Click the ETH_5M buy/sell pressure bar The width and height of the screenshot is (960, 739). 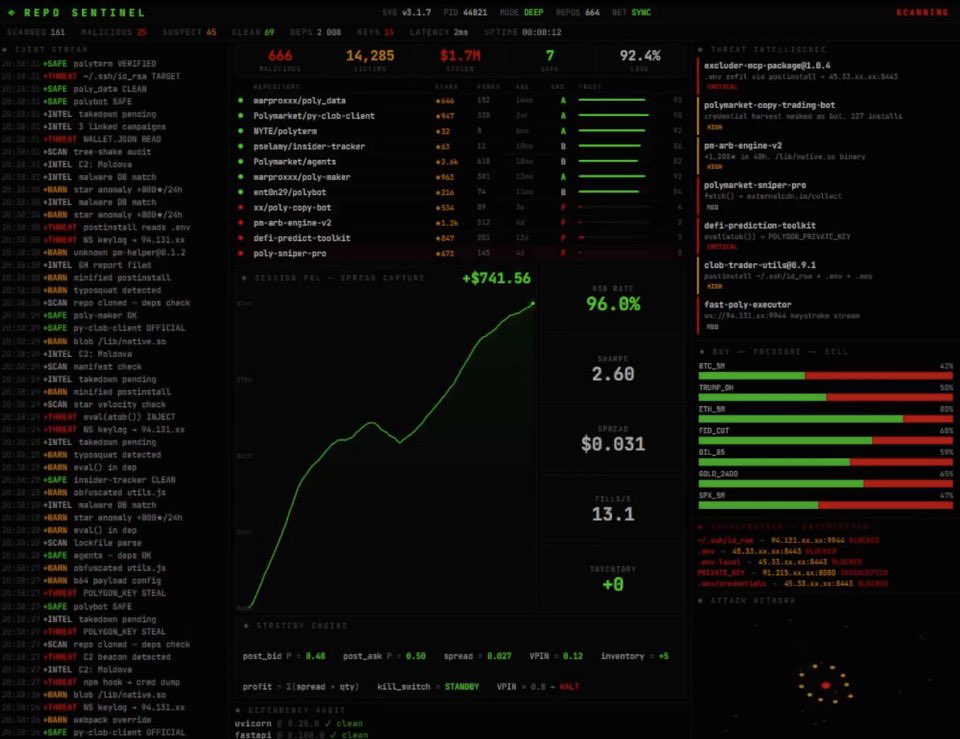click(x=825, y=419)
